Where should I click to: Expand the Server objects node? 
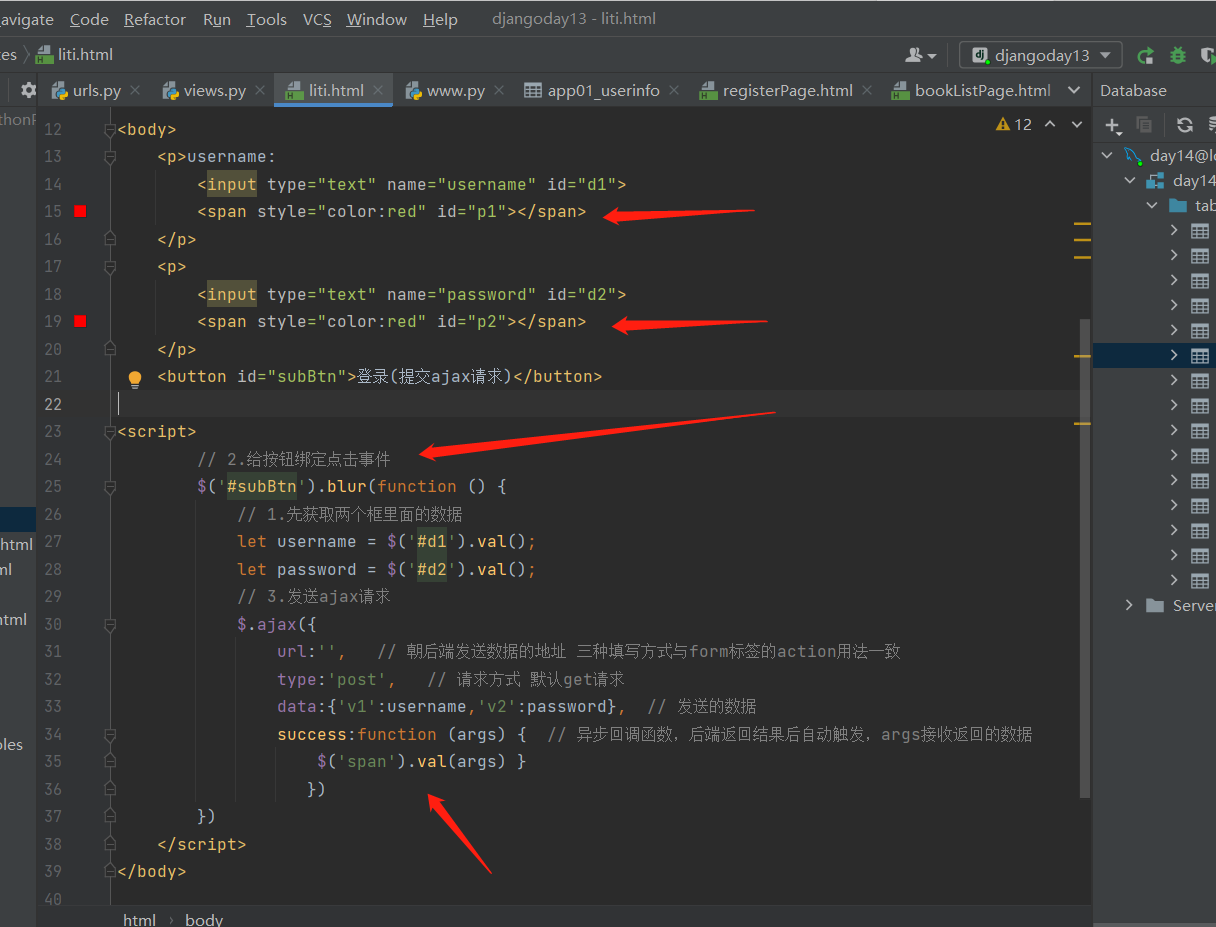coord(1130,605)
